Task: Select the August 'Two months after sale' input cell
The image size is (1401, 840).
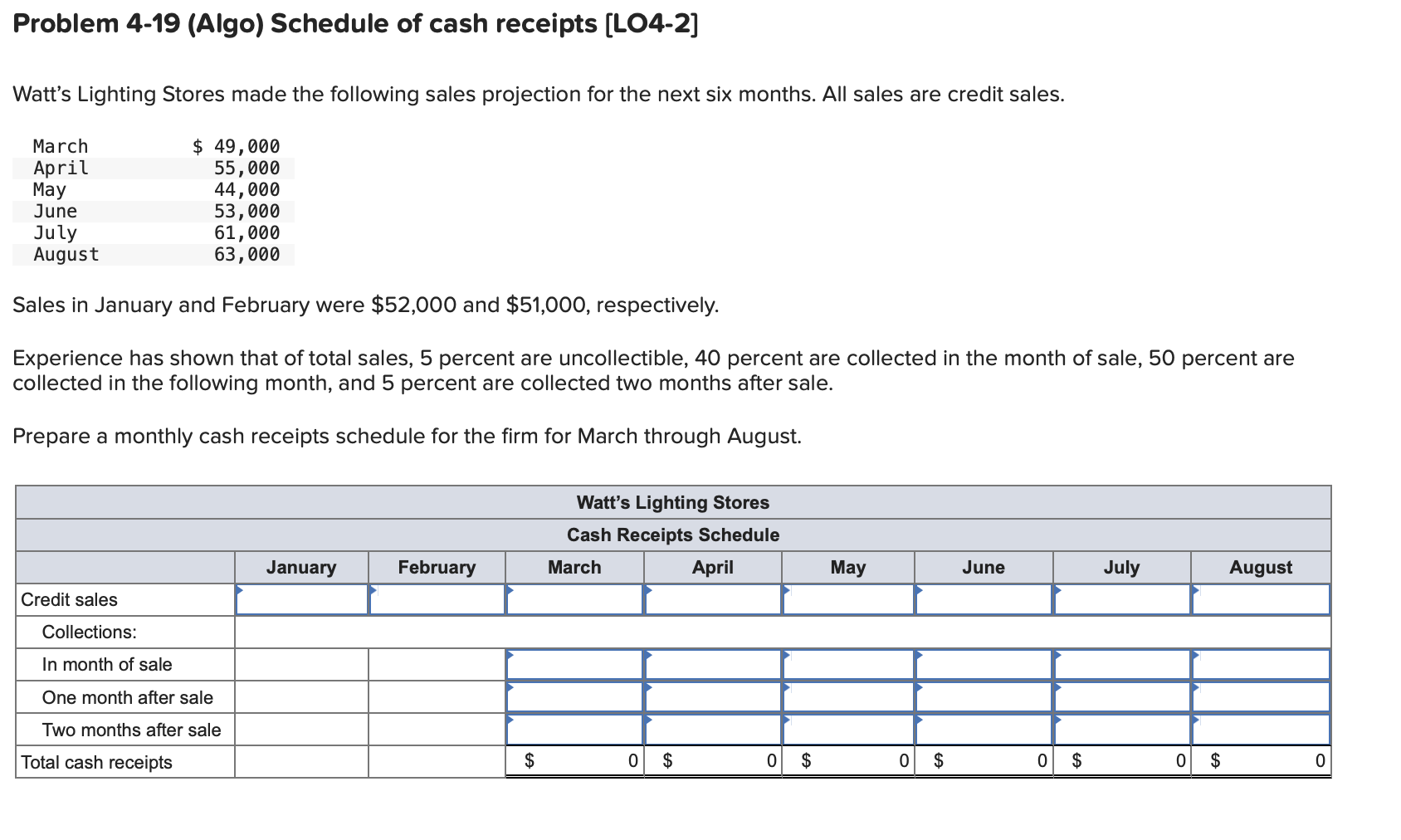Action: [1260, 729]
